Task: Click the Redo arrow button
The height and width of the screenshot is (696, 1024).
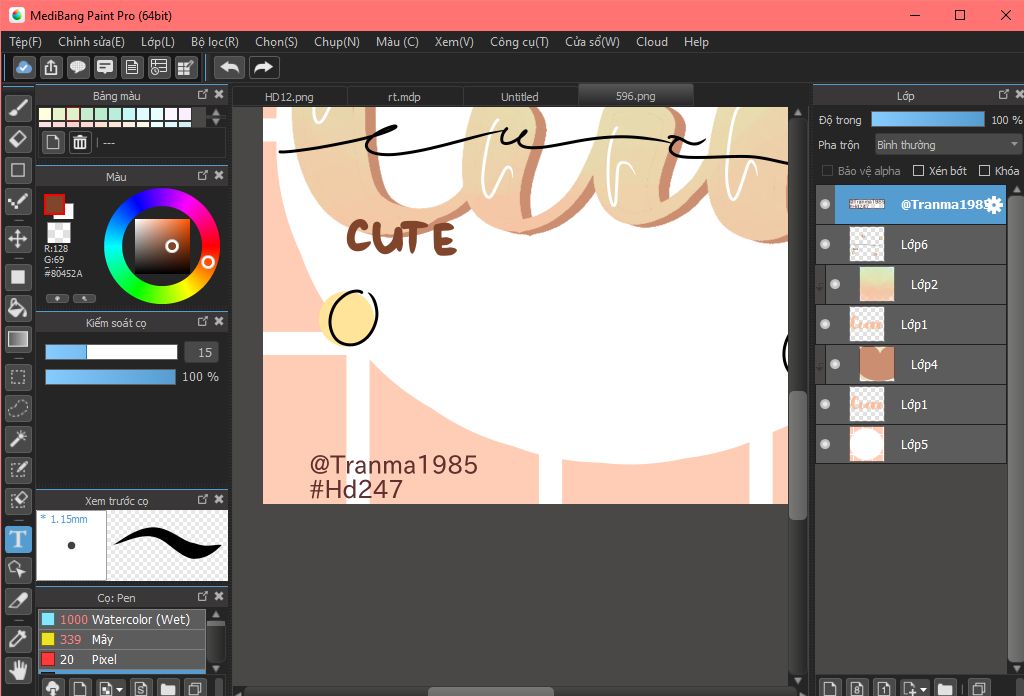Action: click(x=263, y=67)
